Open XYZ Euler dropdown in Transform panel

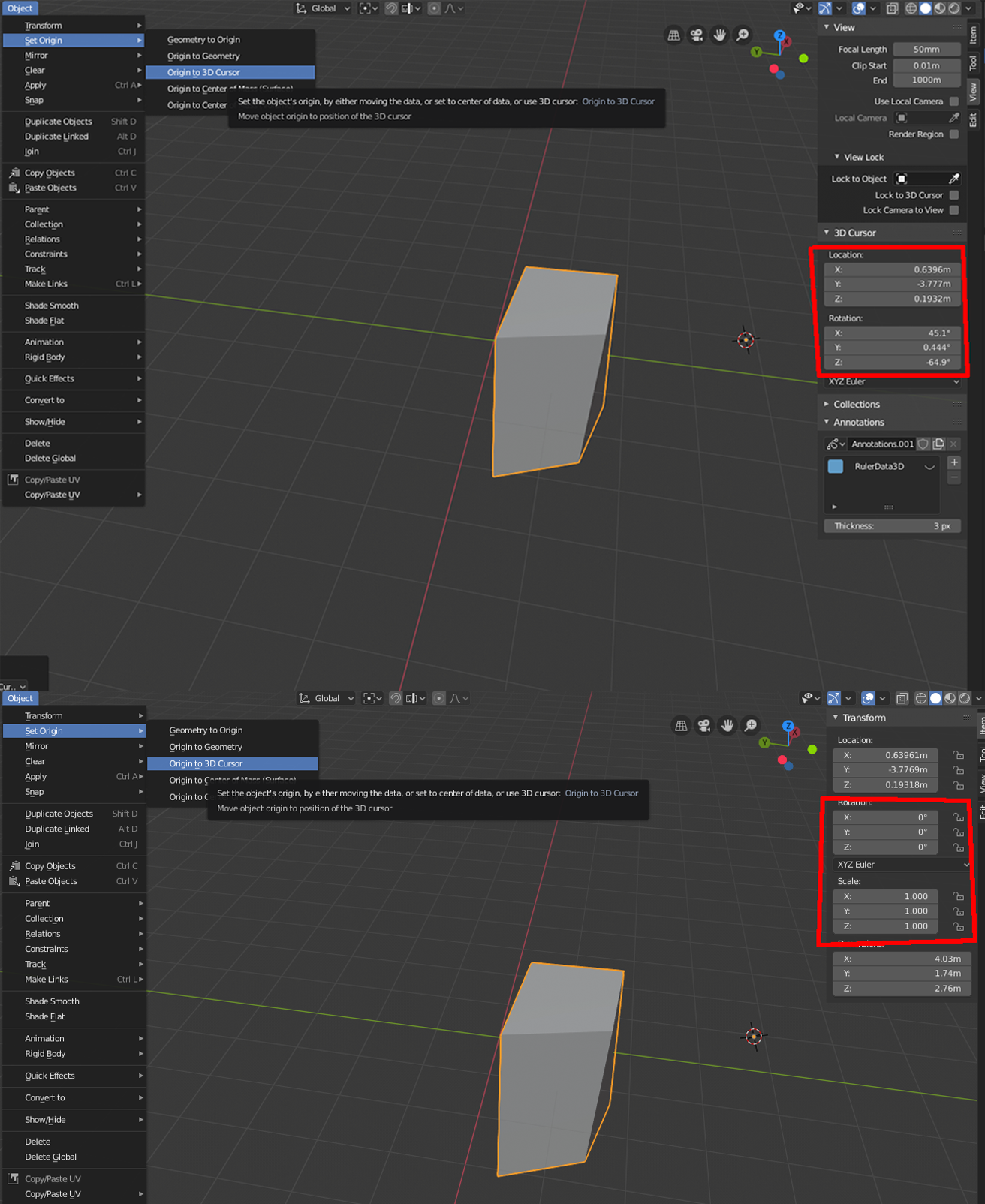click(x=901, y=865)
